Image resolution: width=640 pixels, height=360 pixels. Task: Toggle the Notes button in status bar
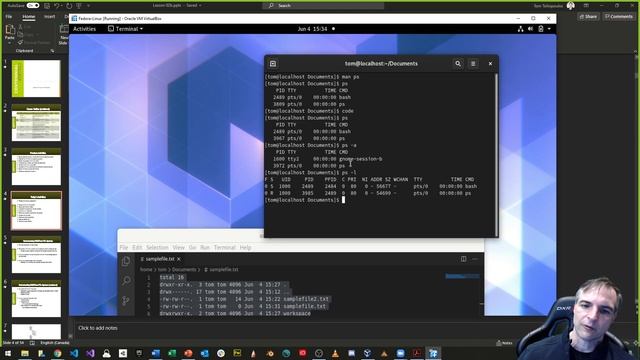pos(504,343)
